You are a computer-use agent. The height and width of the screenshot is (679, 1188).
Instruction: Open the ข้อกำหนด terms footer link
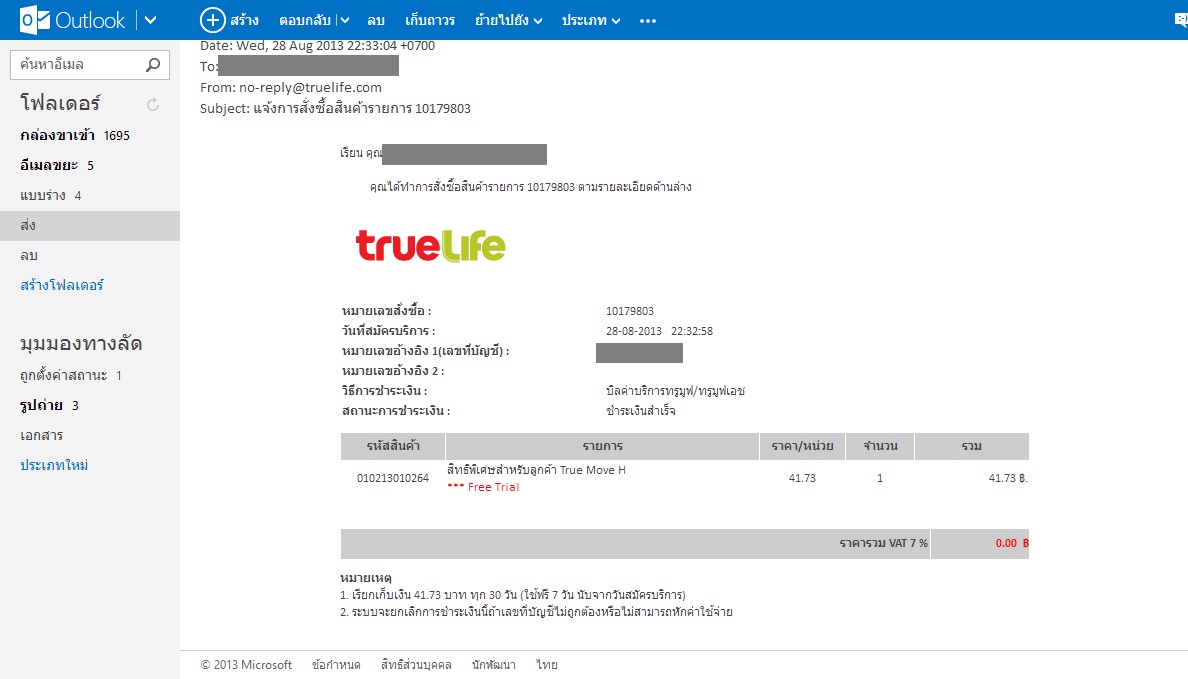[336, 665]
